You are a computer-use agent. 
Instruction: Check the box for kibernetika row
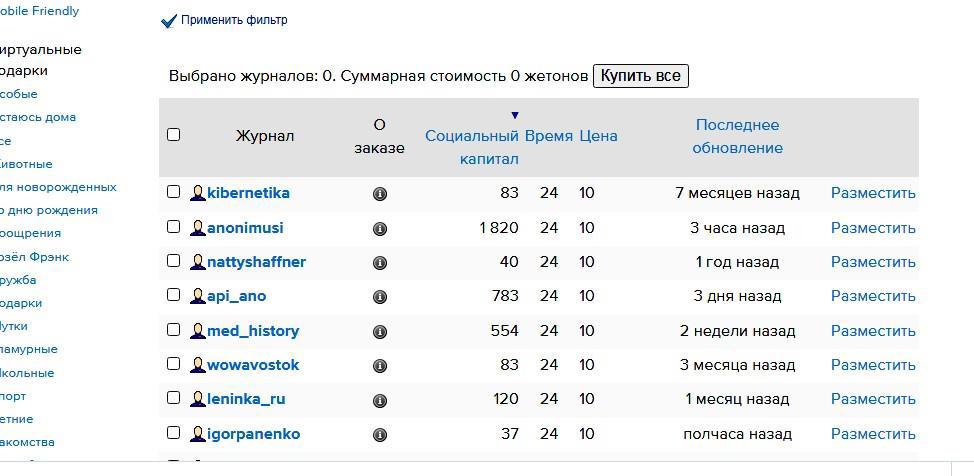click(173, 192)
